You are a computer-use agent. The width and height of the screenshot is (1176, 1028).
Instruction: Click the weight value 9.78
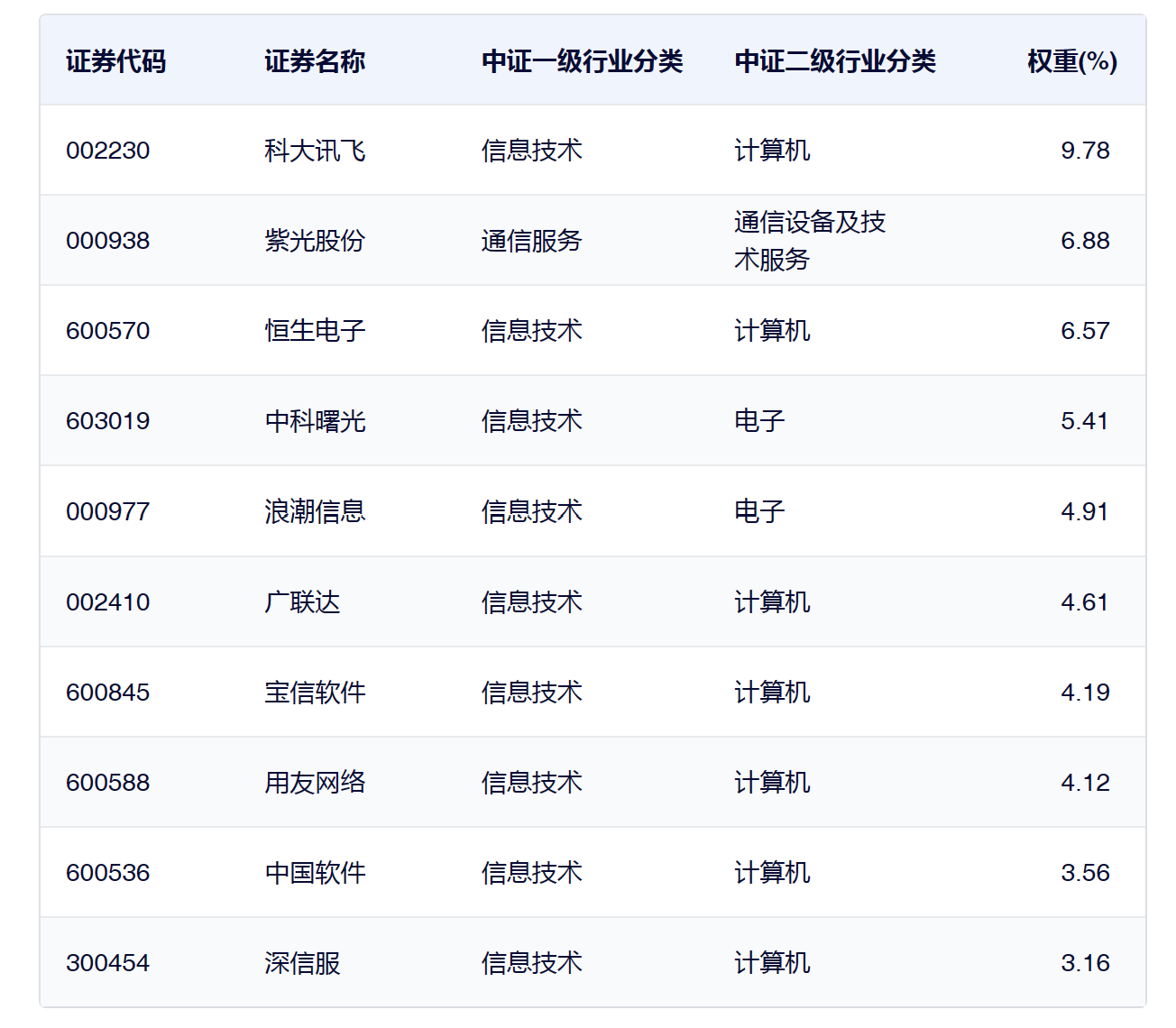1085,151
